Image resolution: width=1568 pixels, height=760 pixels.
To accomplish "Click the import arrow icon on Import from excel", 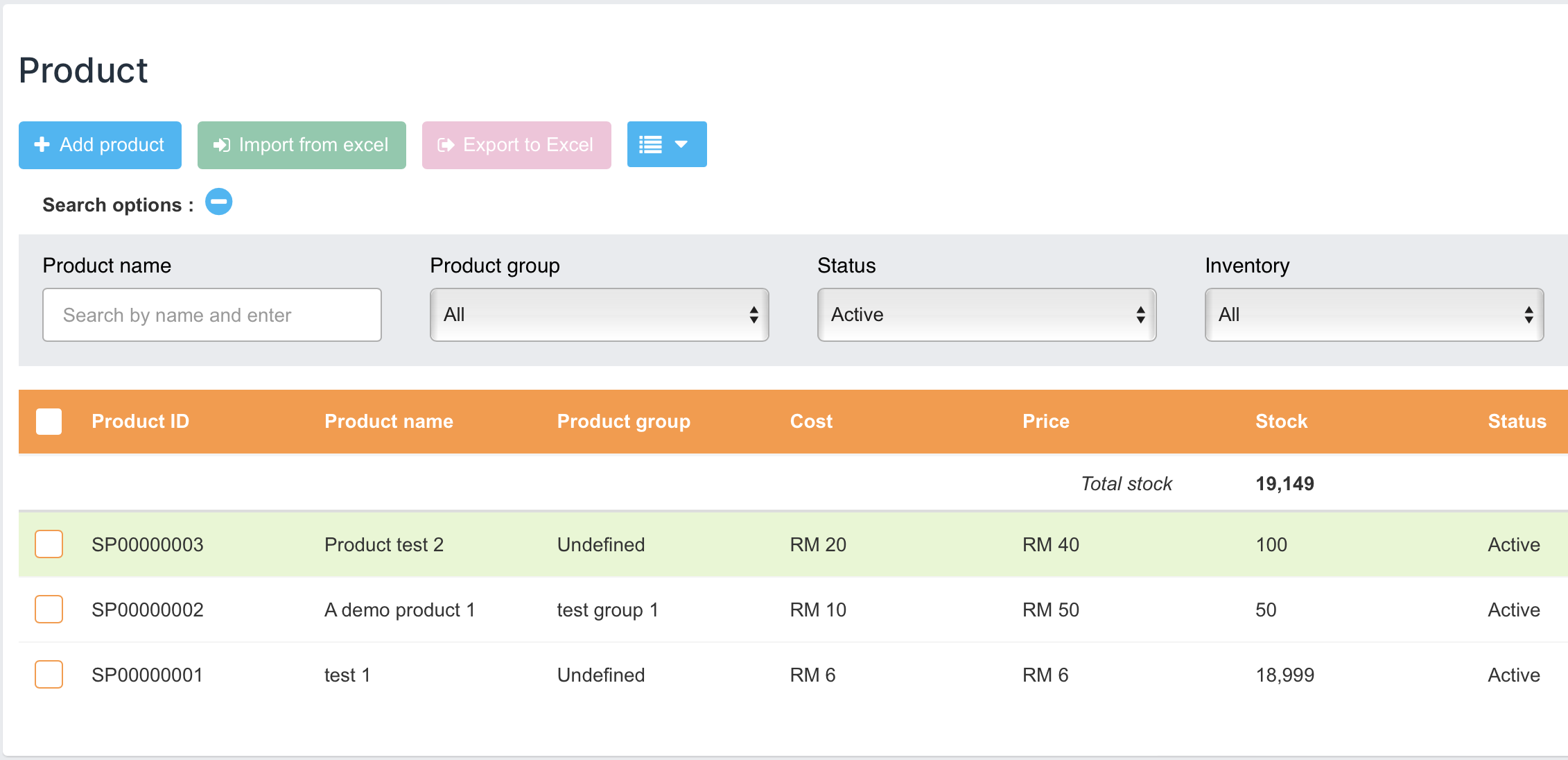I will tap(221, 144).
